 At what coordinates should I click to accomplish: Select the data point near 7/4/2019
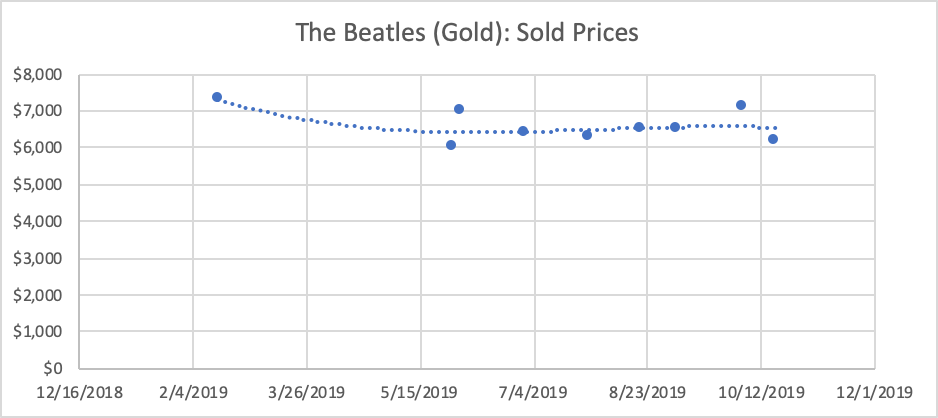click(x=523, y=131)
